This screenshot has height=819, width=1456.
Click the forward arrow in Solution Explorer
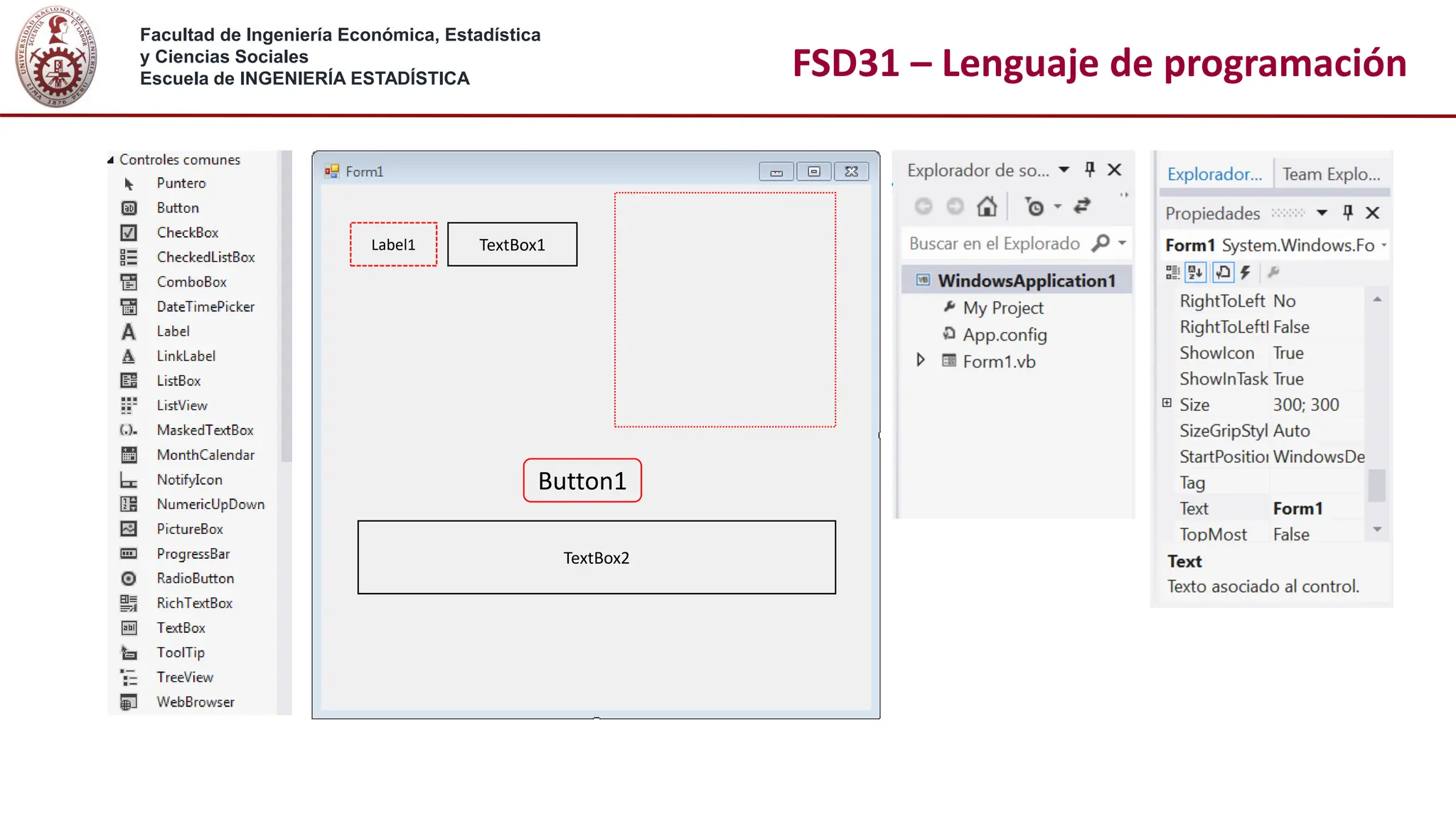[x=955, y=206]
